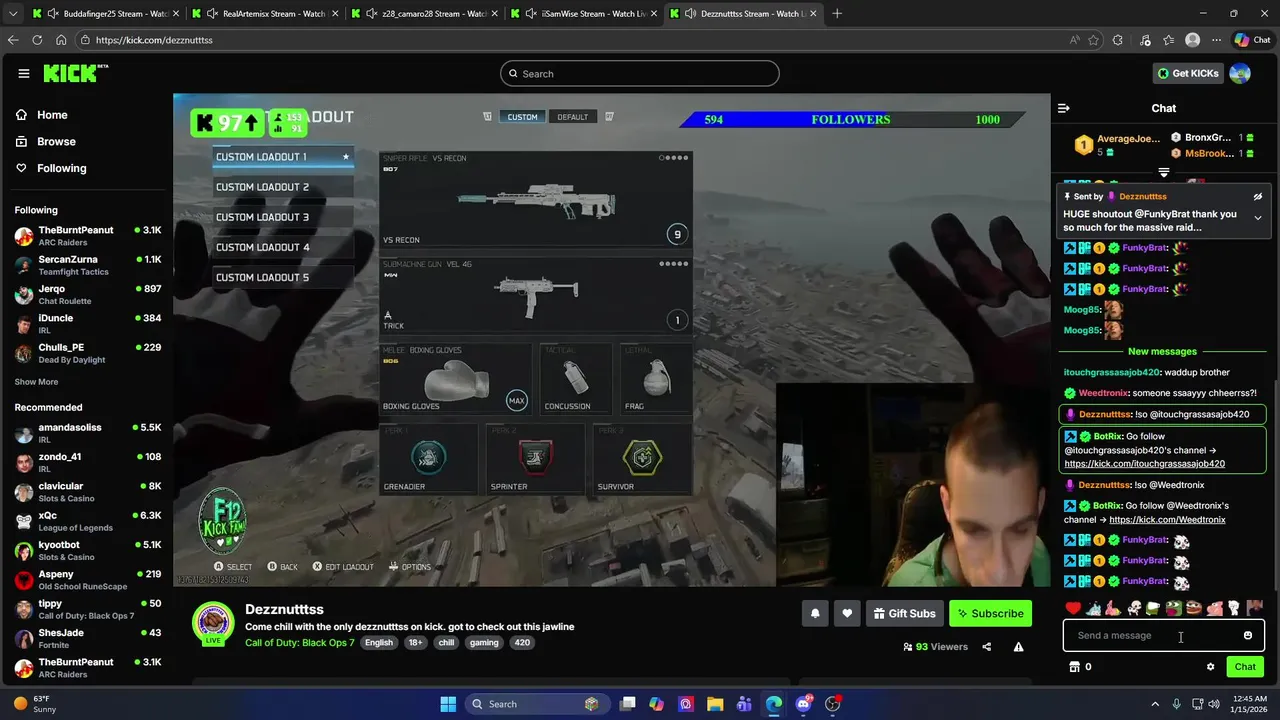Jump to New messages in chat
1280x720 pixels.
point(1162,352)
